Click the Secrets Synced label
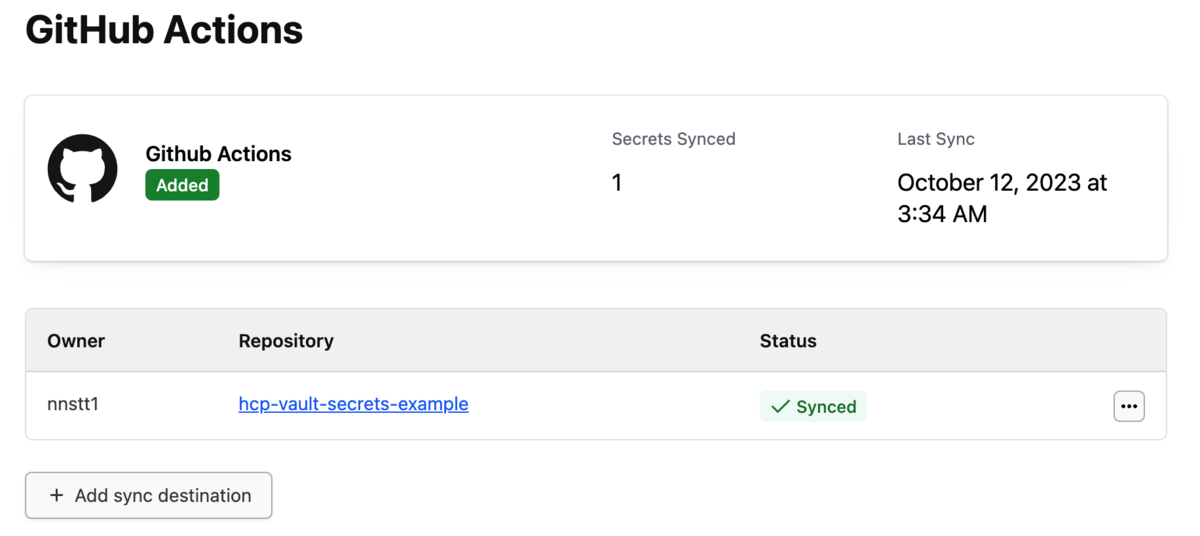The width and height of the screenshot is (1200, 536). point(674,139)
